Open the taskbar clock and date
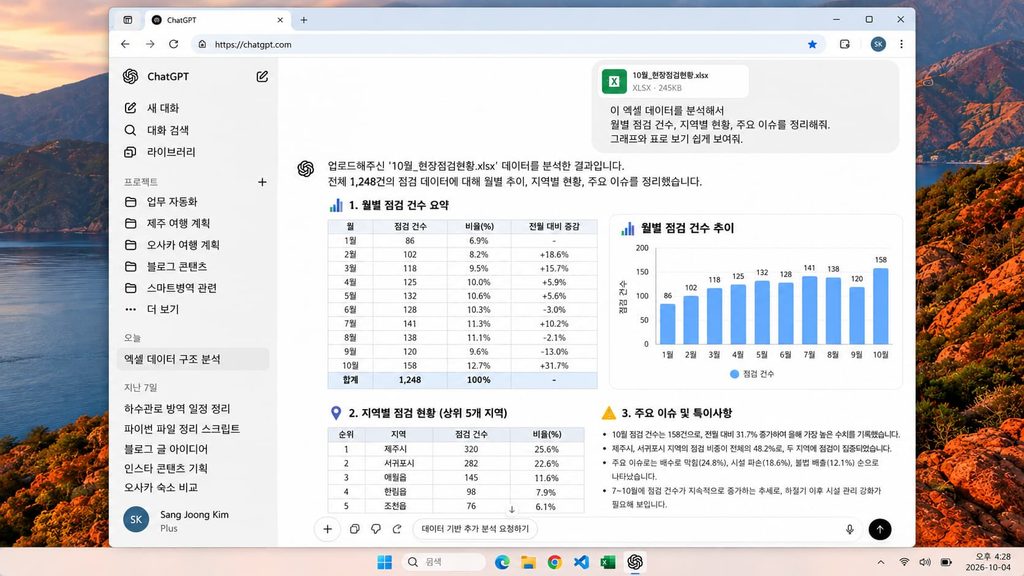Screen dimensions: 1024x576 point(988,562)
